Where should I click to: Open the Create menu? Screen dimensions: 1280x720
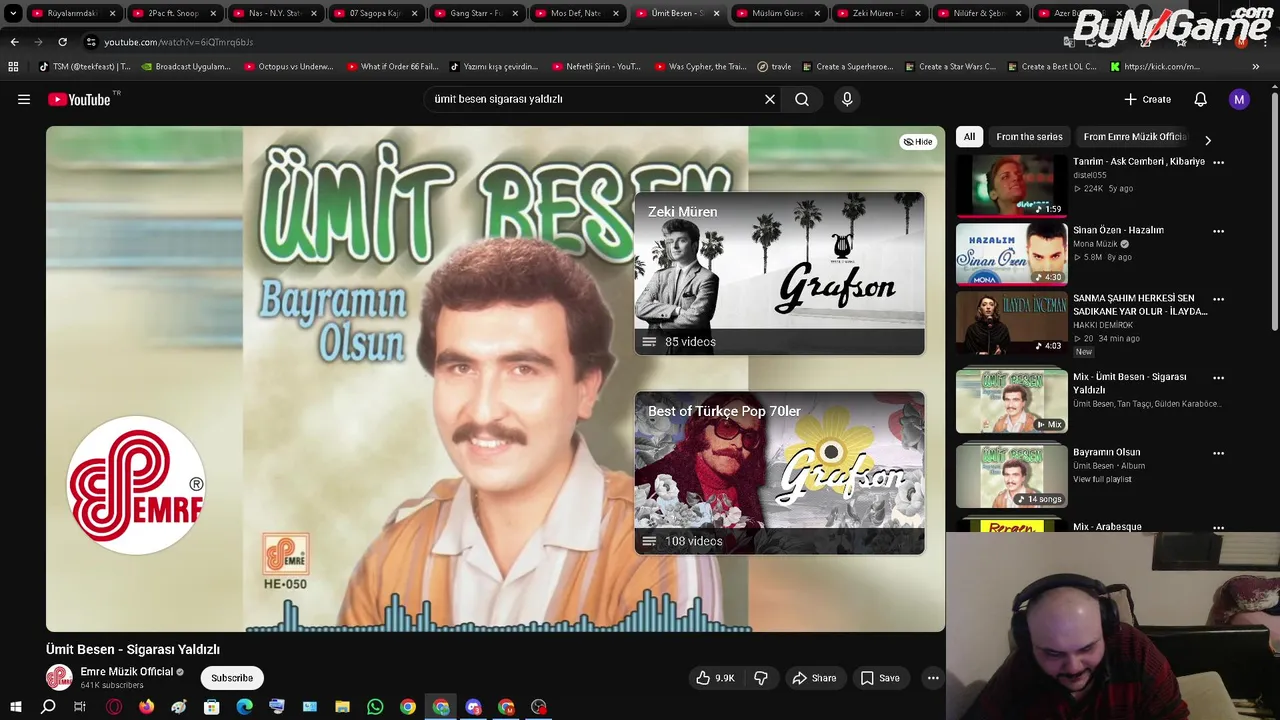1148,99
